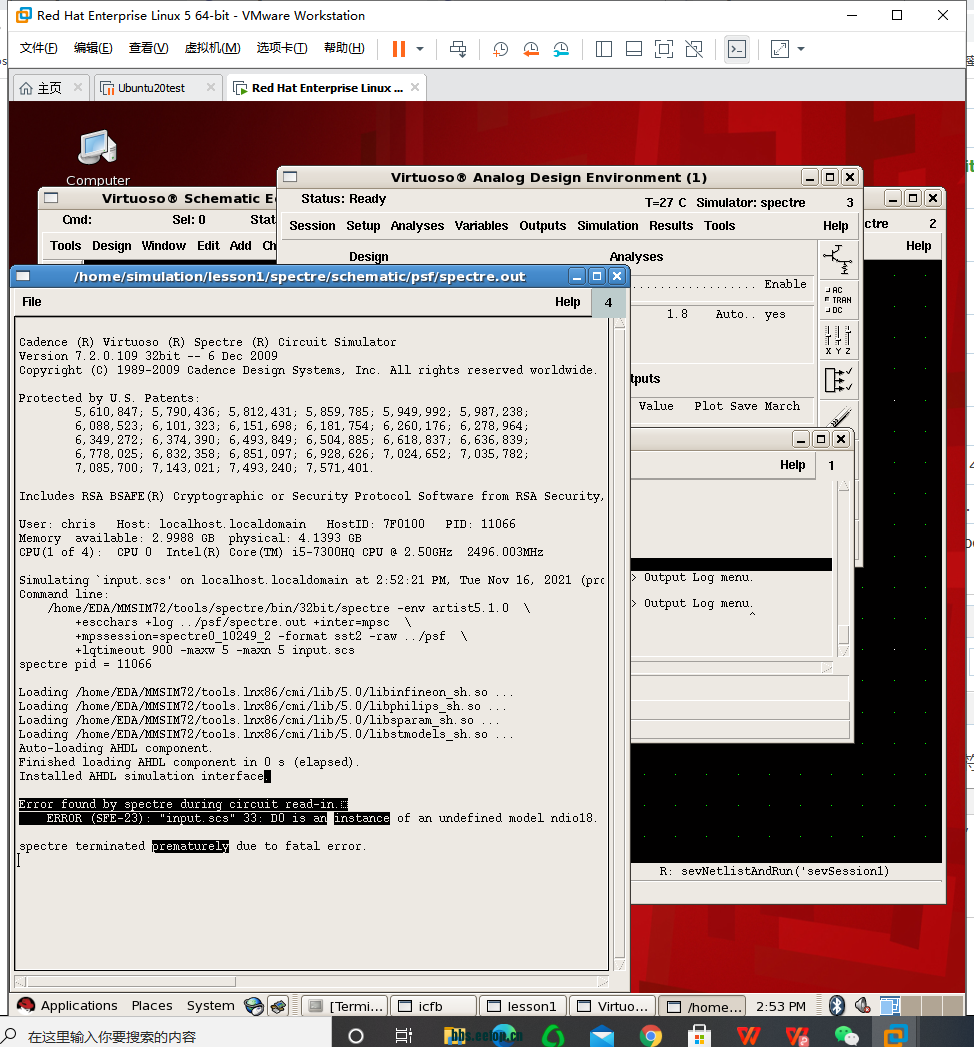Image resolution: width=974 pixels, height=1047 pixels.
Task: Toggle the VMware library sidebar
Action: 603,49
